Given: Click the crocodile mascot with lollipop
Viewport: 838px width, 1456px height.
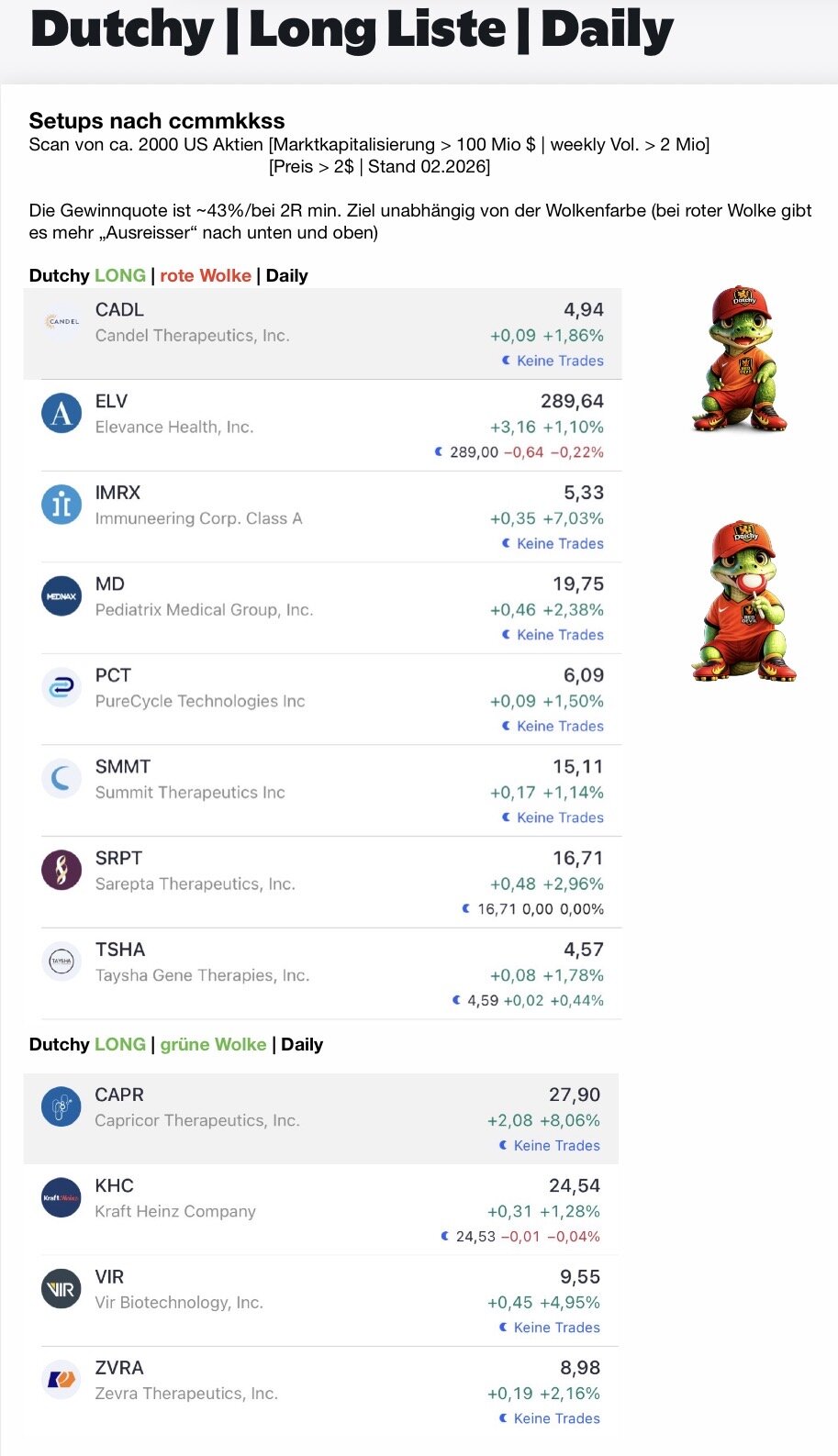Looking at the screenshot, I should click(743, 602).
